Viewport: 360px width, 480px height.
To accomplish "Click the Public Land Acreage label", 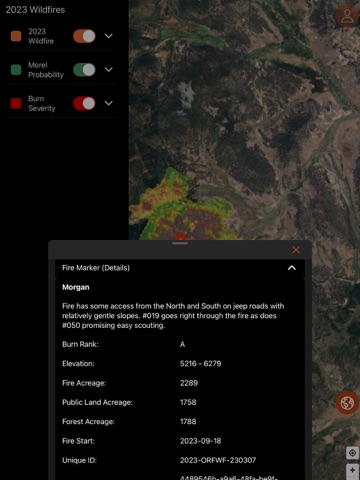I will click(97, 402).
